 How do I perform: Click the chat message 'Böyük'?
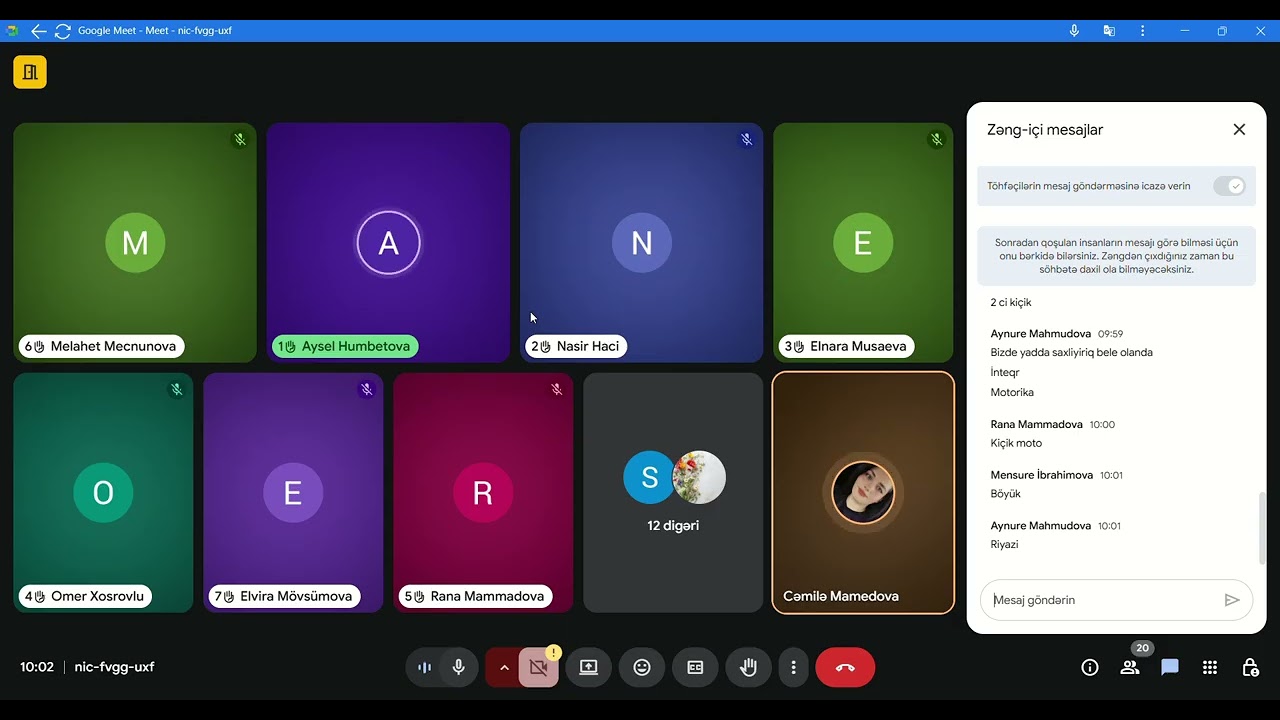1005,494
